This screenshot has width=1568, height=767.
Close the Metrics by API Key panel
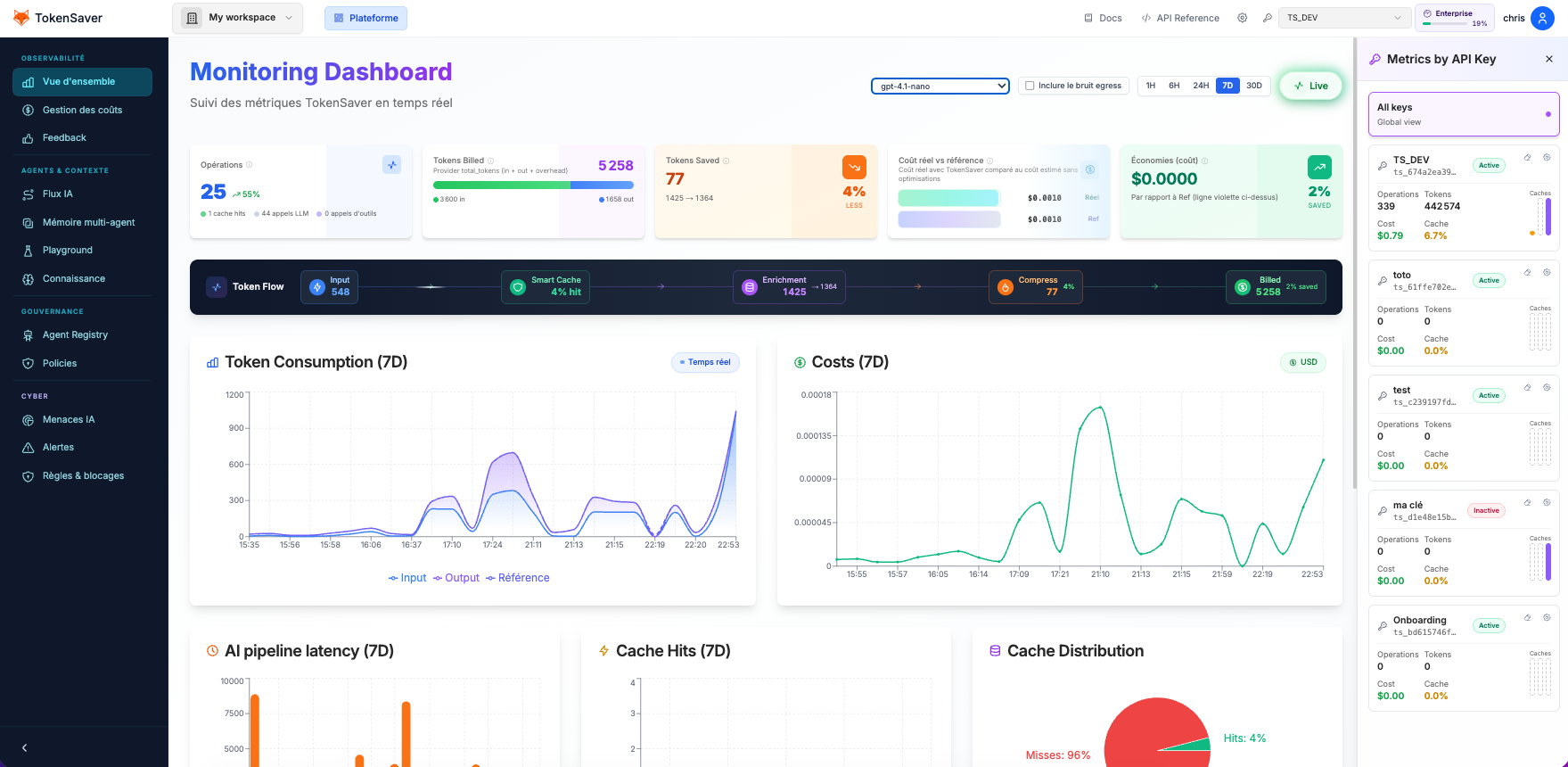[1549, 59]
